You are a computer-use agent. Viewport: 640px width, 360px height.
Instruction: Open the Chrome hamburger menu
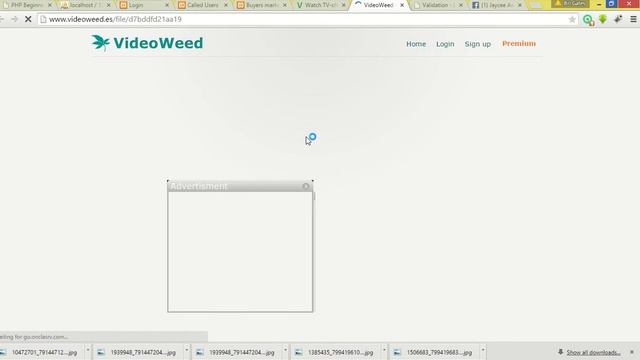tap(633, 19)
